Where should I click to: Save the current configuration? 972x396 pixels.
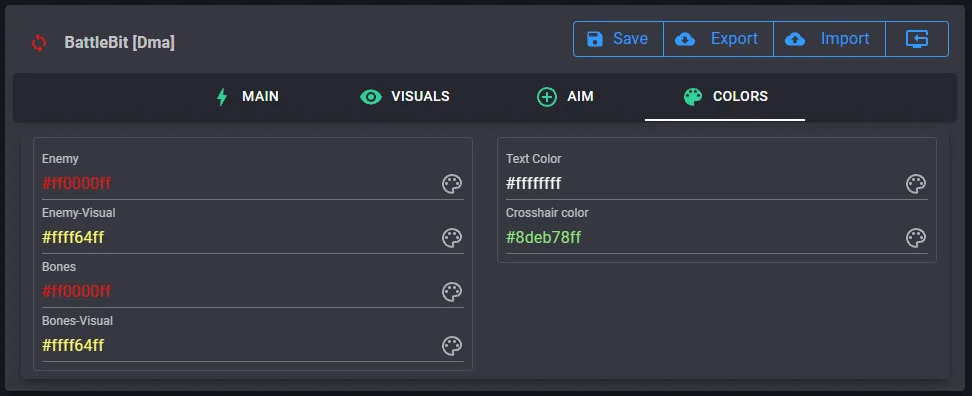(x=618, y=39)
